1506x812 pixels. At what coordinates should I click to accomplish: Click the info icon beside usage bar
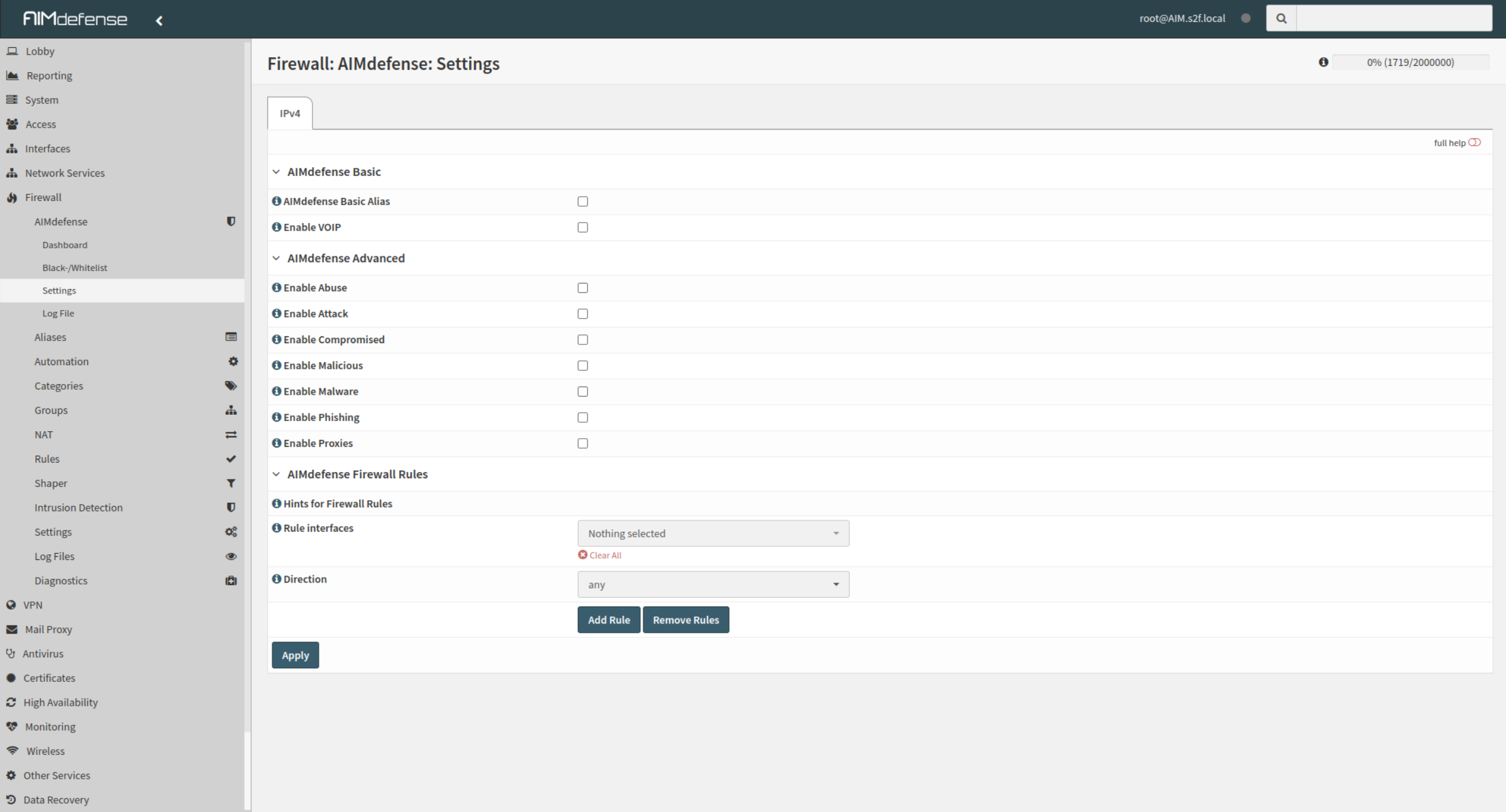[1323, 62]
